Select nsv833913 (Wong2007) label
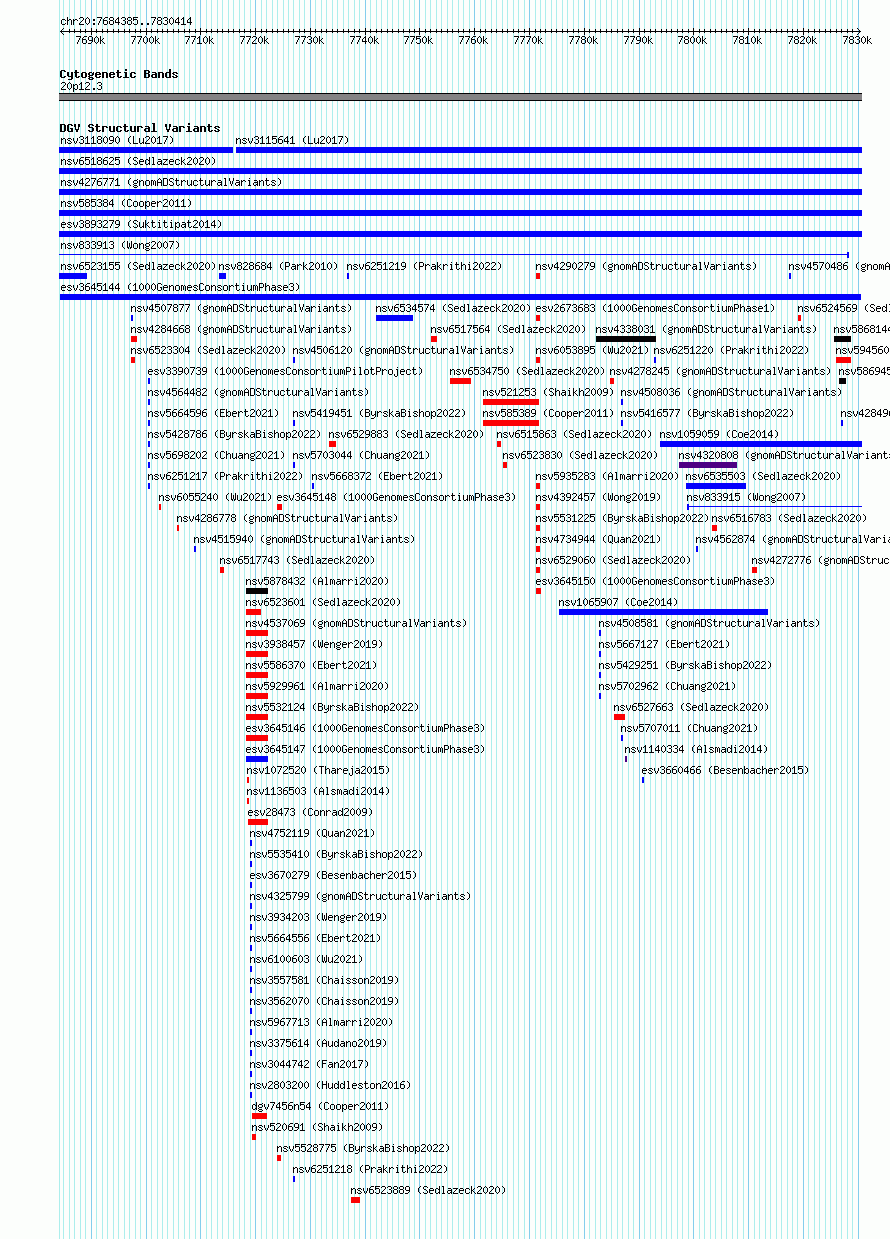This screenshot has width=890, height=1239. coord(120,245)
